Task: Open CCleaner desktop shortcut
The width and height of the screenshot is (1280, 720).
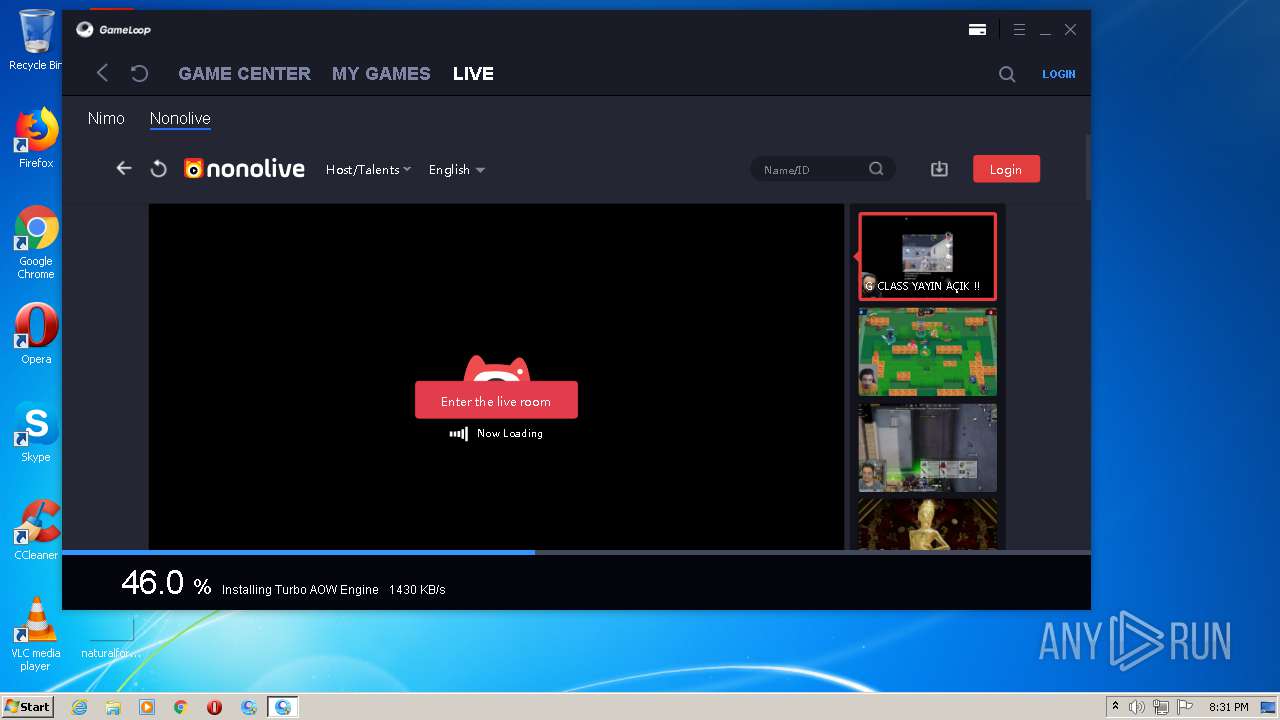Action: 36,530
